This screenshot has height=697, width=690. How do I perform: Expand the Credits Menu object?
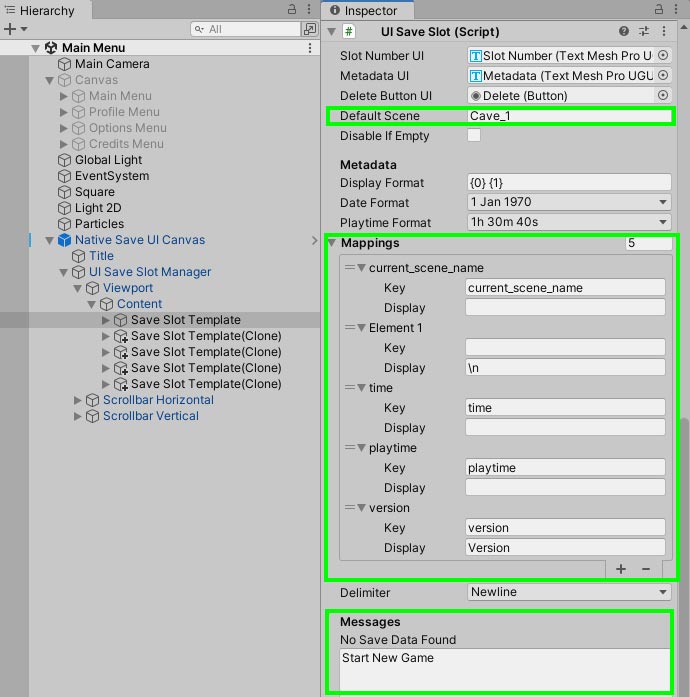pos(64,144)
